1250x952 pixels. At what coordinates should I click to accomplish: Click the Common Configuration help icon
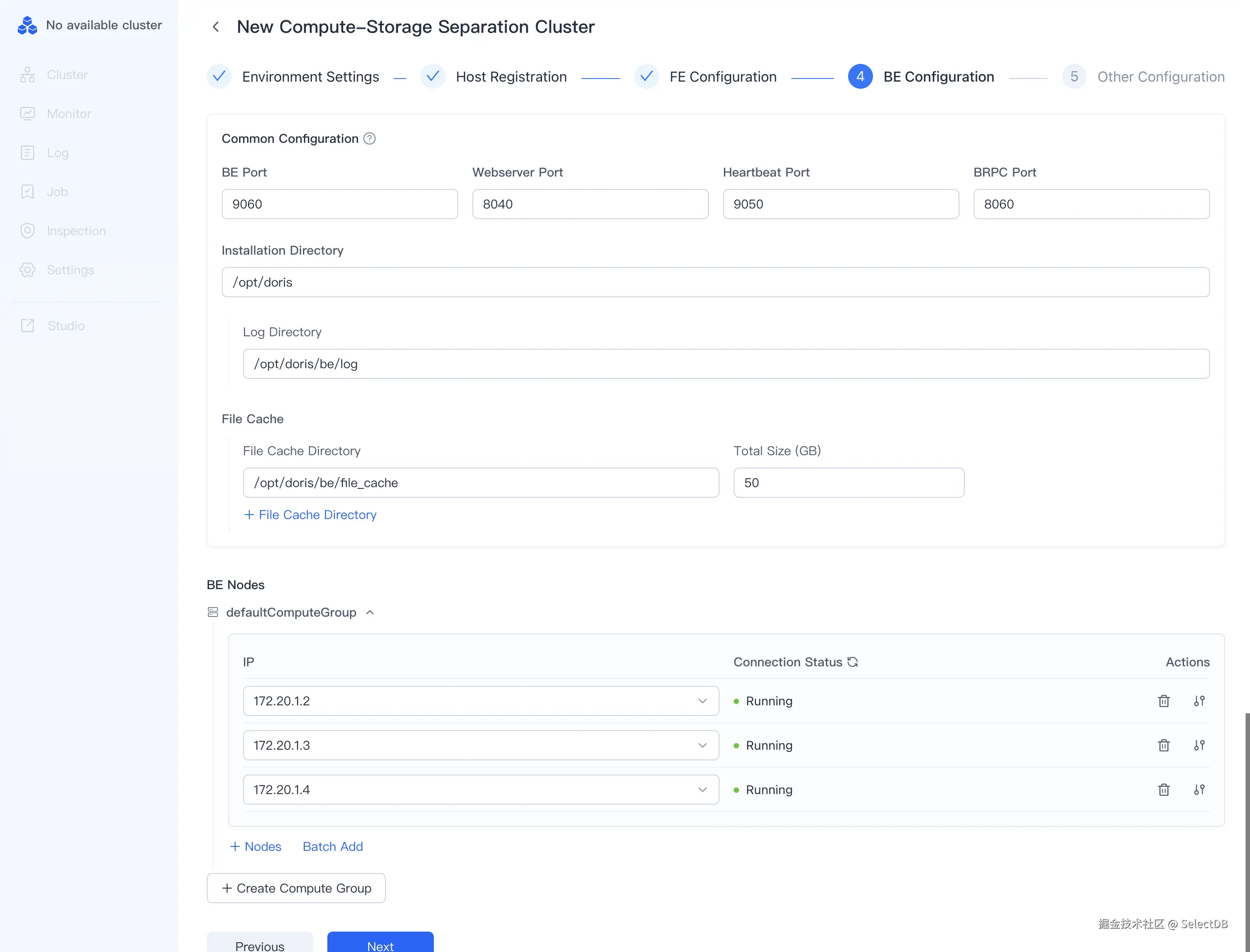click(369, 139)
